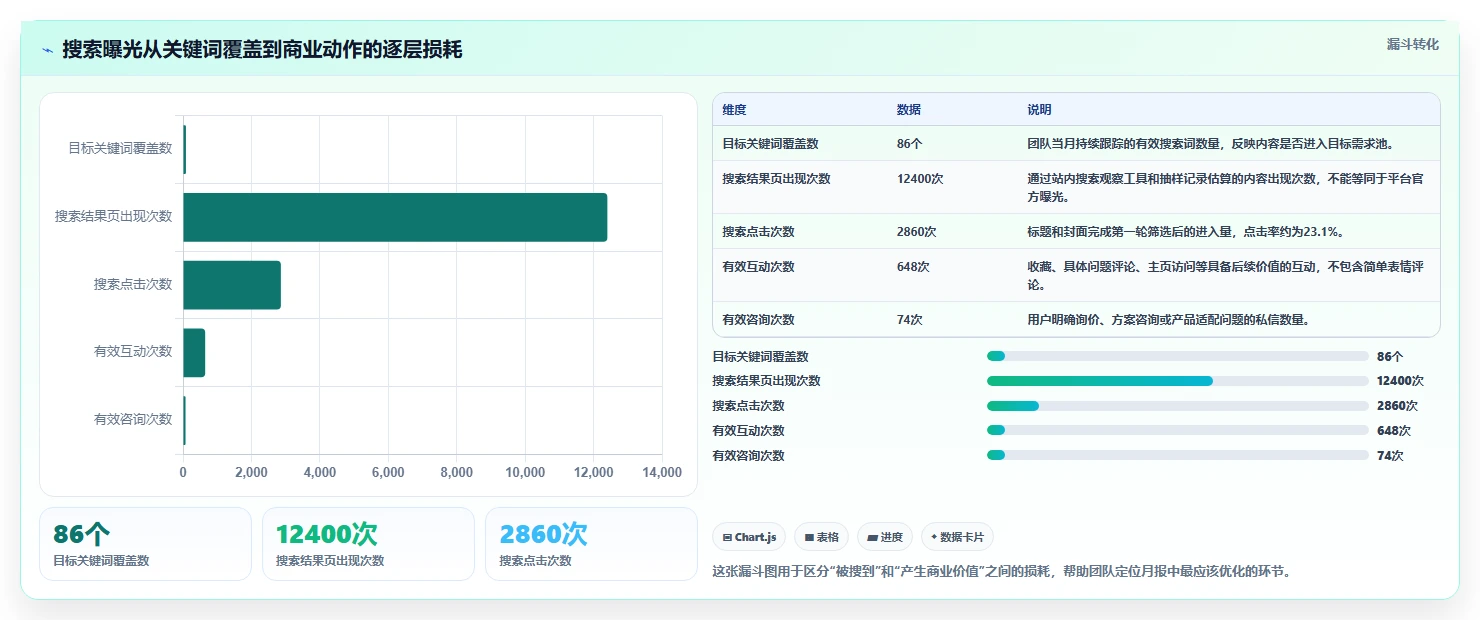Image resolution: width=1480 pixels, height=620 pixels.
Task: Click the 搜索结果页出现次数 label in the progress list
Action: pos(766,381)
